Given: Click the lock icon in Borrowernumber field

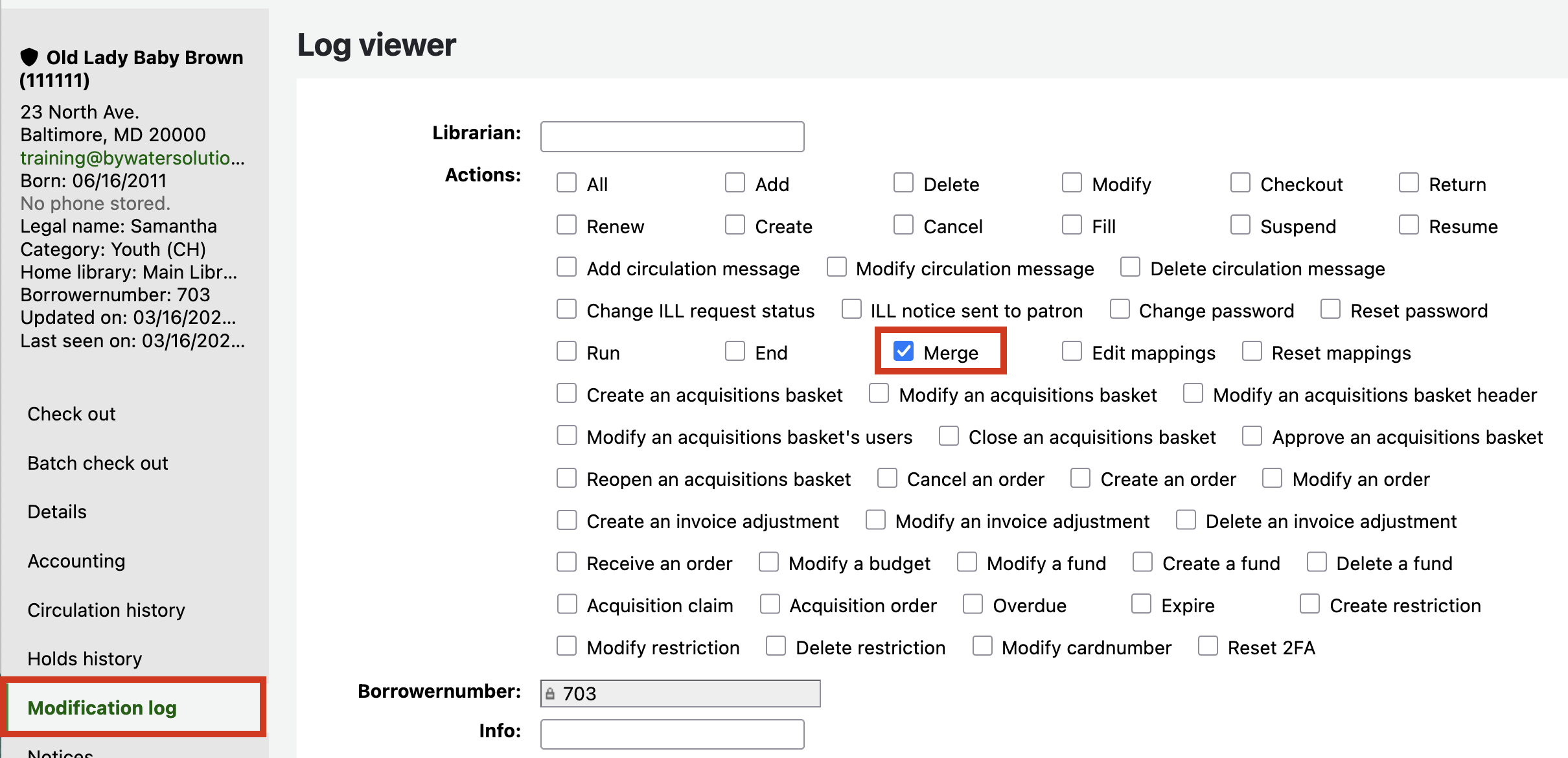Looking at the screenshot, I should (550, 694).
